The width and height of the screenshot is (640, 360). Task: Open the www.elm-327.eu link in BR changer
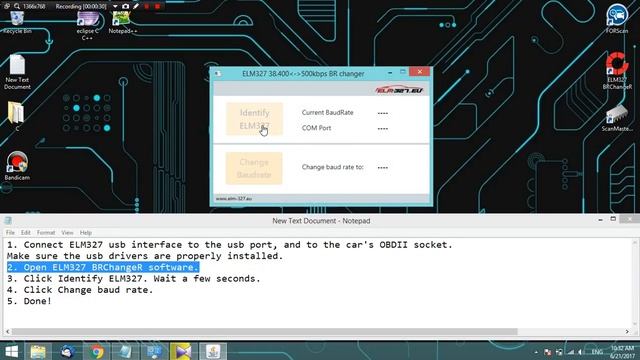(x=234, y=199)
